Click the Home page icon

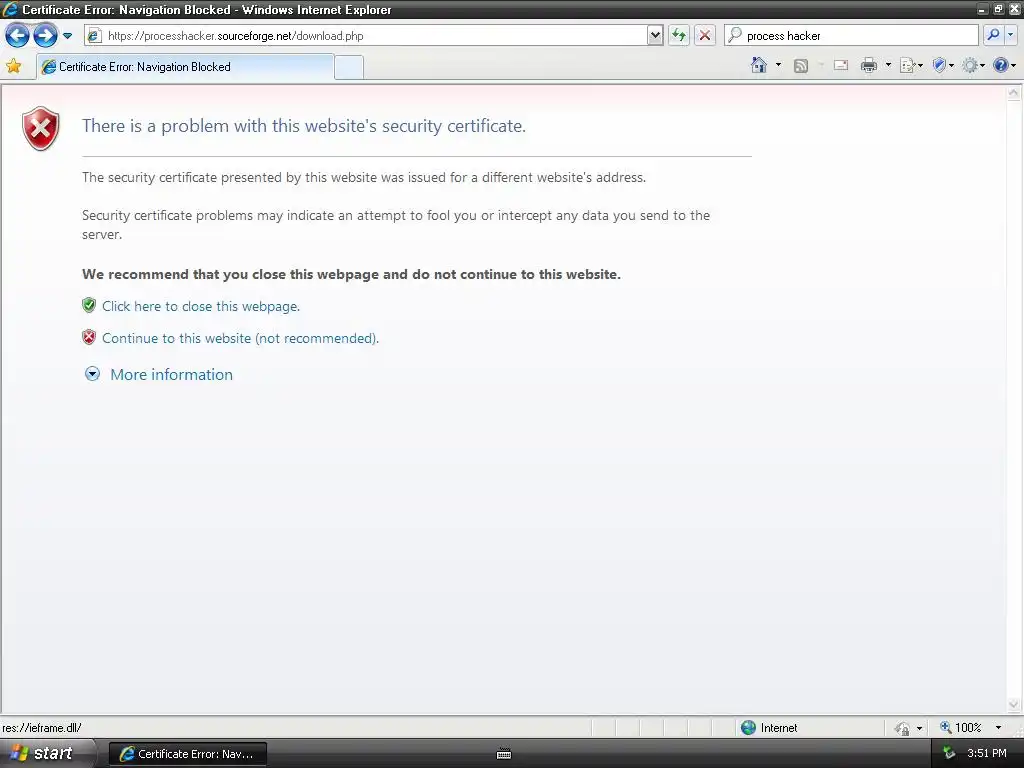click(x=759, y=65)
